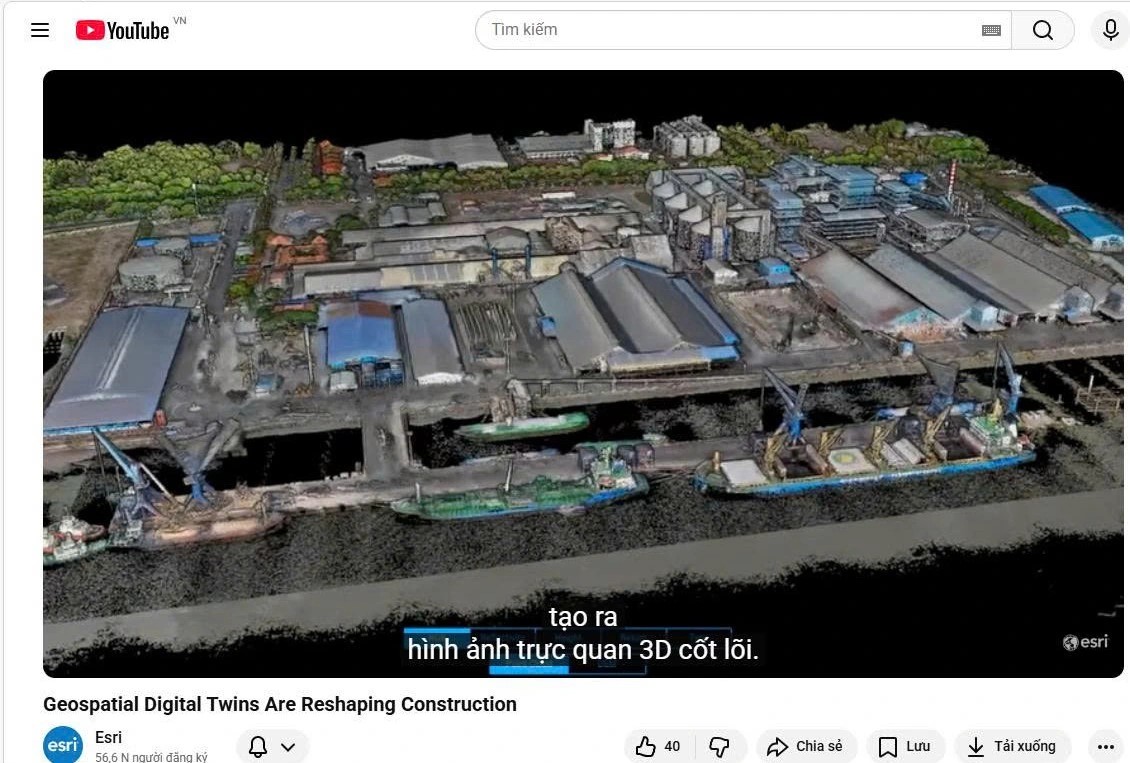Open the Esri channel page
The height and width of the screenshot is (763, 1130).
click(x=108, y=737)
